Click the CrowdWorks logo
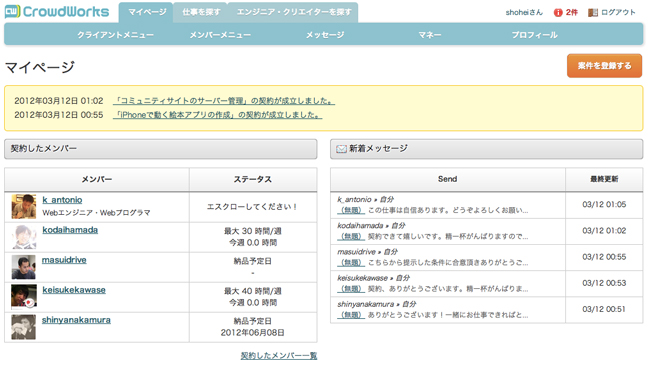This screenshot has width=650, height=369. [57, 12]
